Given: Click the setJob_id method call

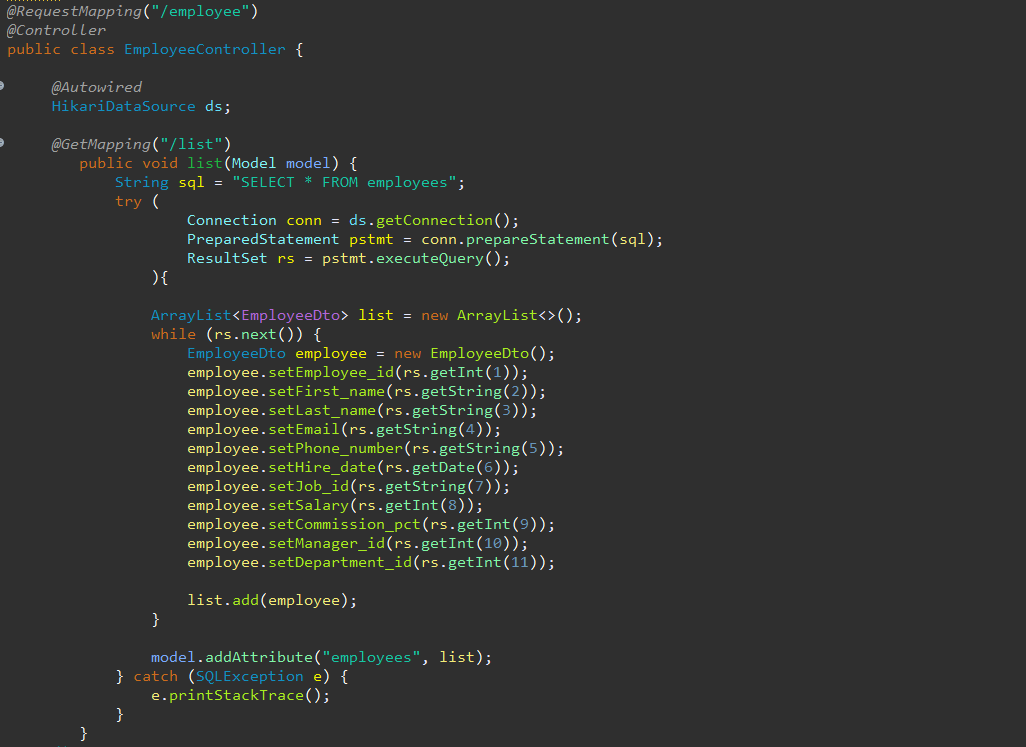Looking at the screenshot, I should [308, 486].
